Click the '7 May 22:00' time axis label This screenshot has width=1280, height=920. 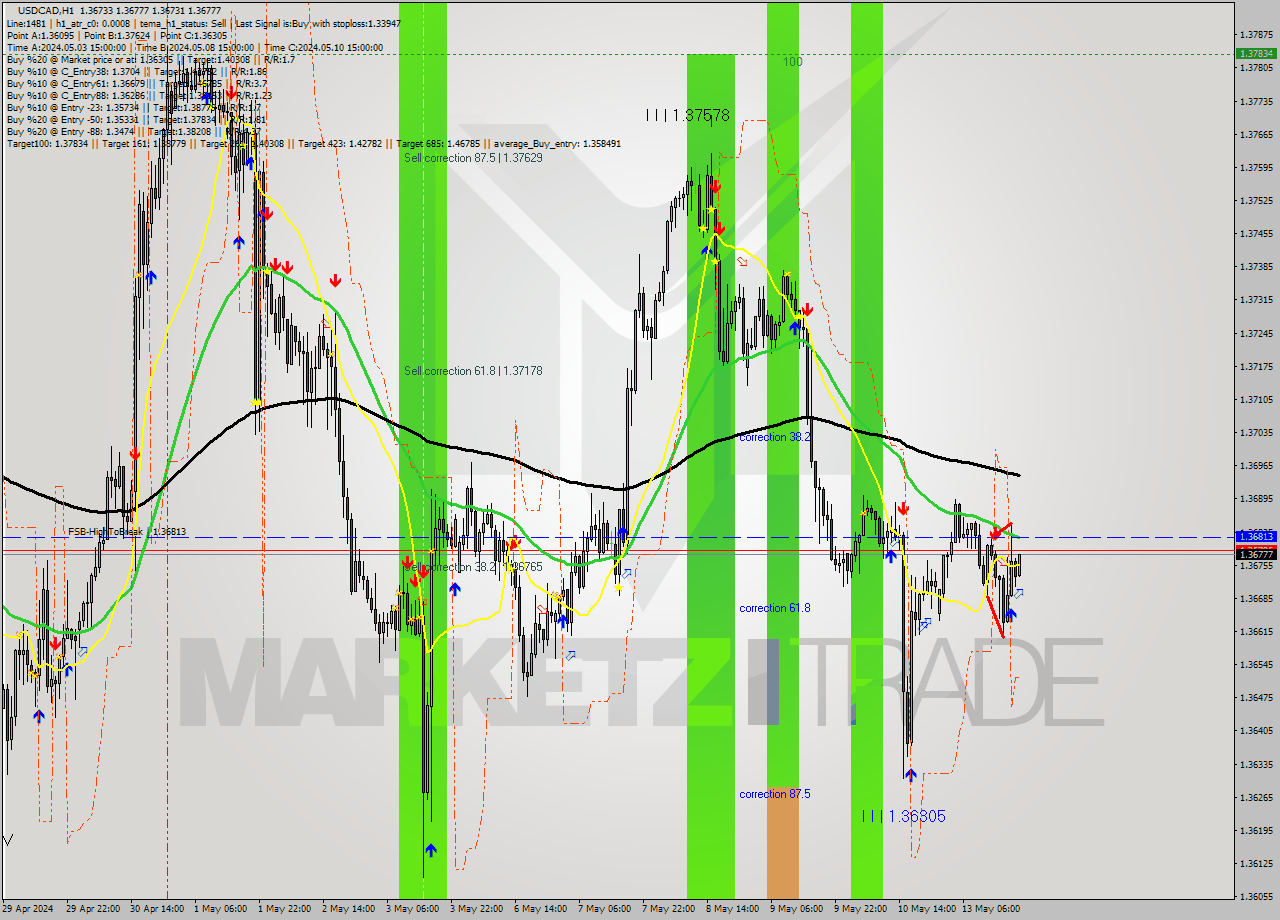click(x=670, y=909)
